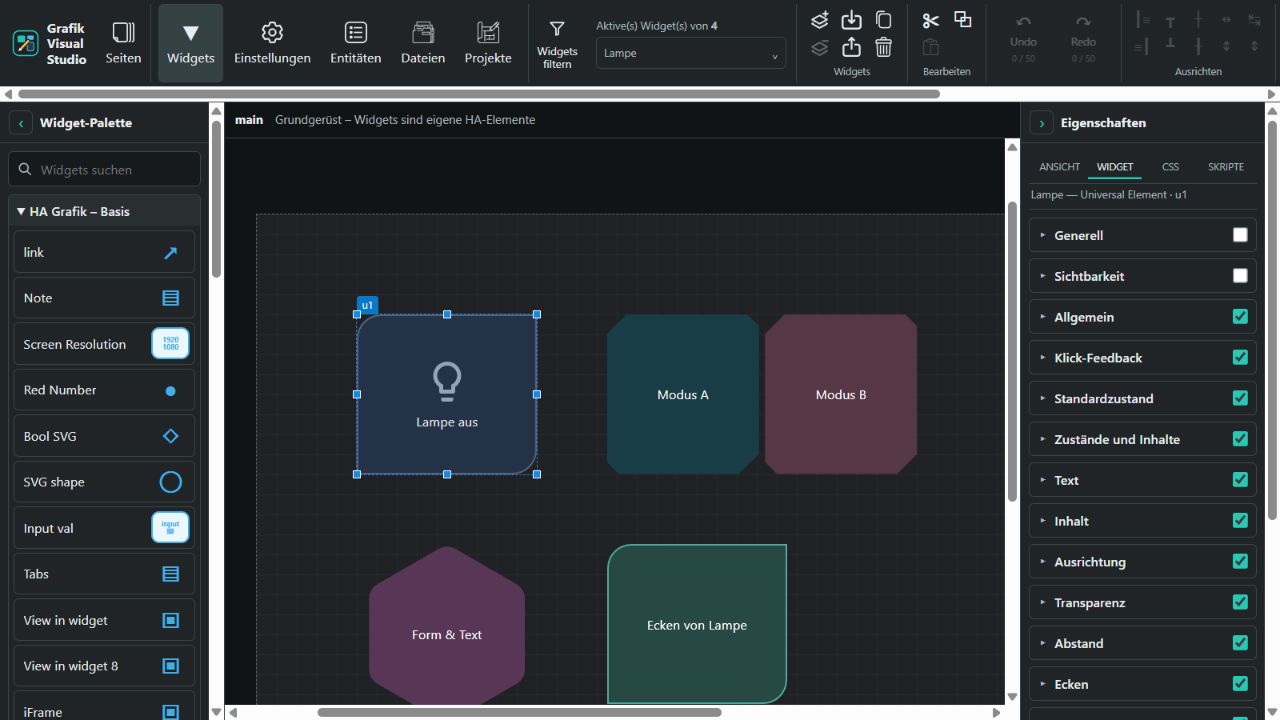Expand the Zustände und Inhalte section
The width and height of the screenshot is (1280, 720).
[1143, 439]
